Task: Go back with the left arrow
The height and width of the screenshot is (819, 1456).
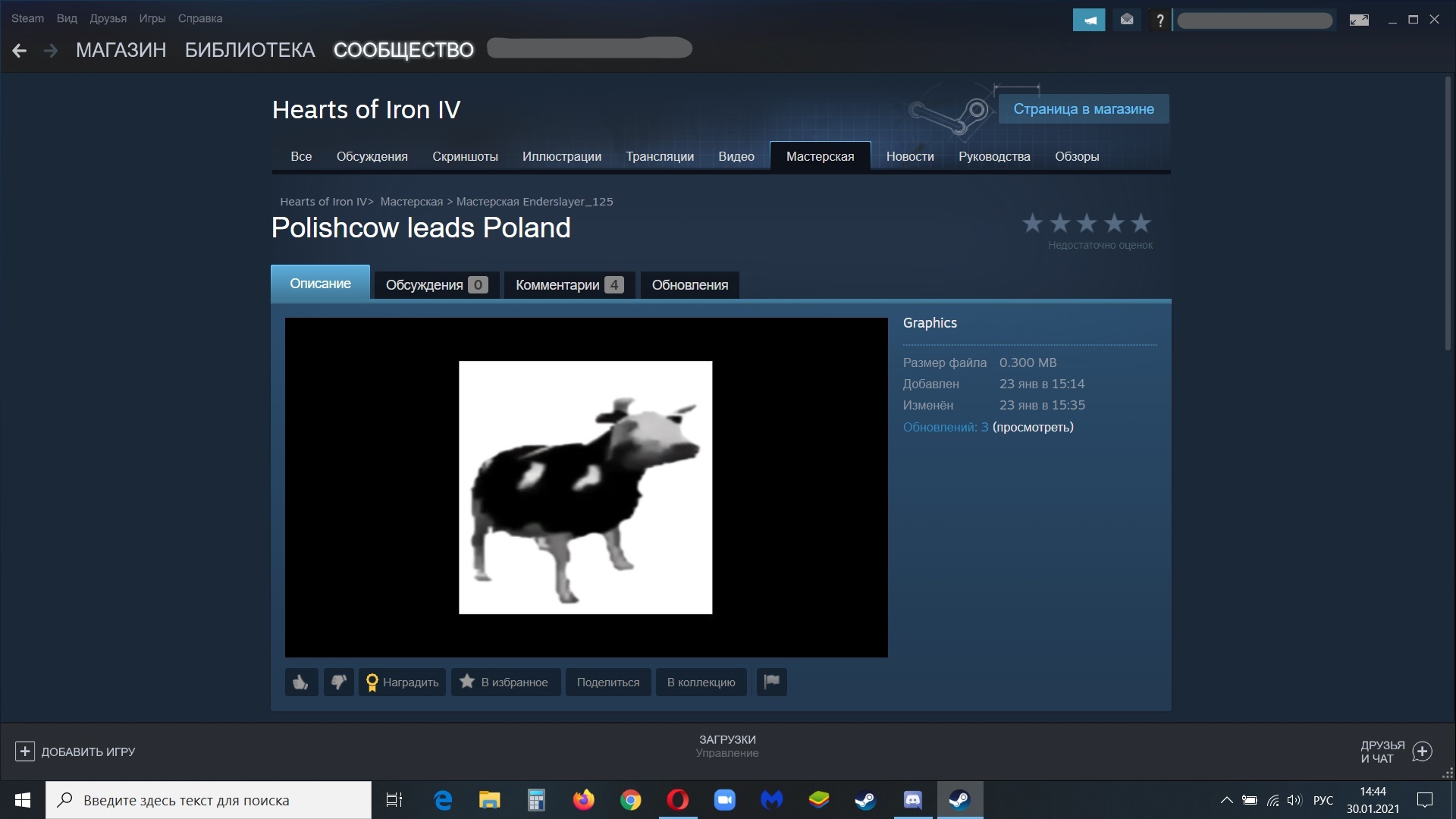Action: (x=20, y=51)
